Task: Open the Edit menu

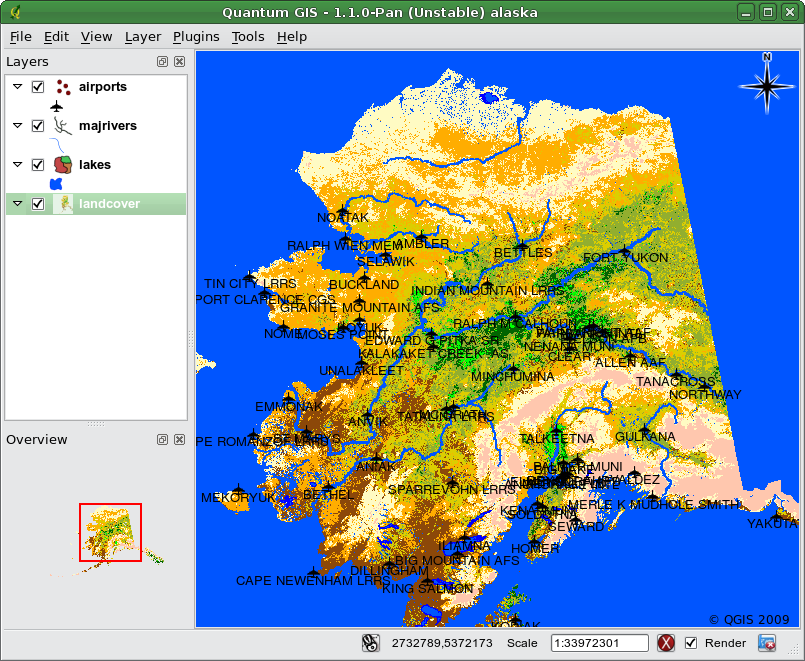Action: point(56,37)
